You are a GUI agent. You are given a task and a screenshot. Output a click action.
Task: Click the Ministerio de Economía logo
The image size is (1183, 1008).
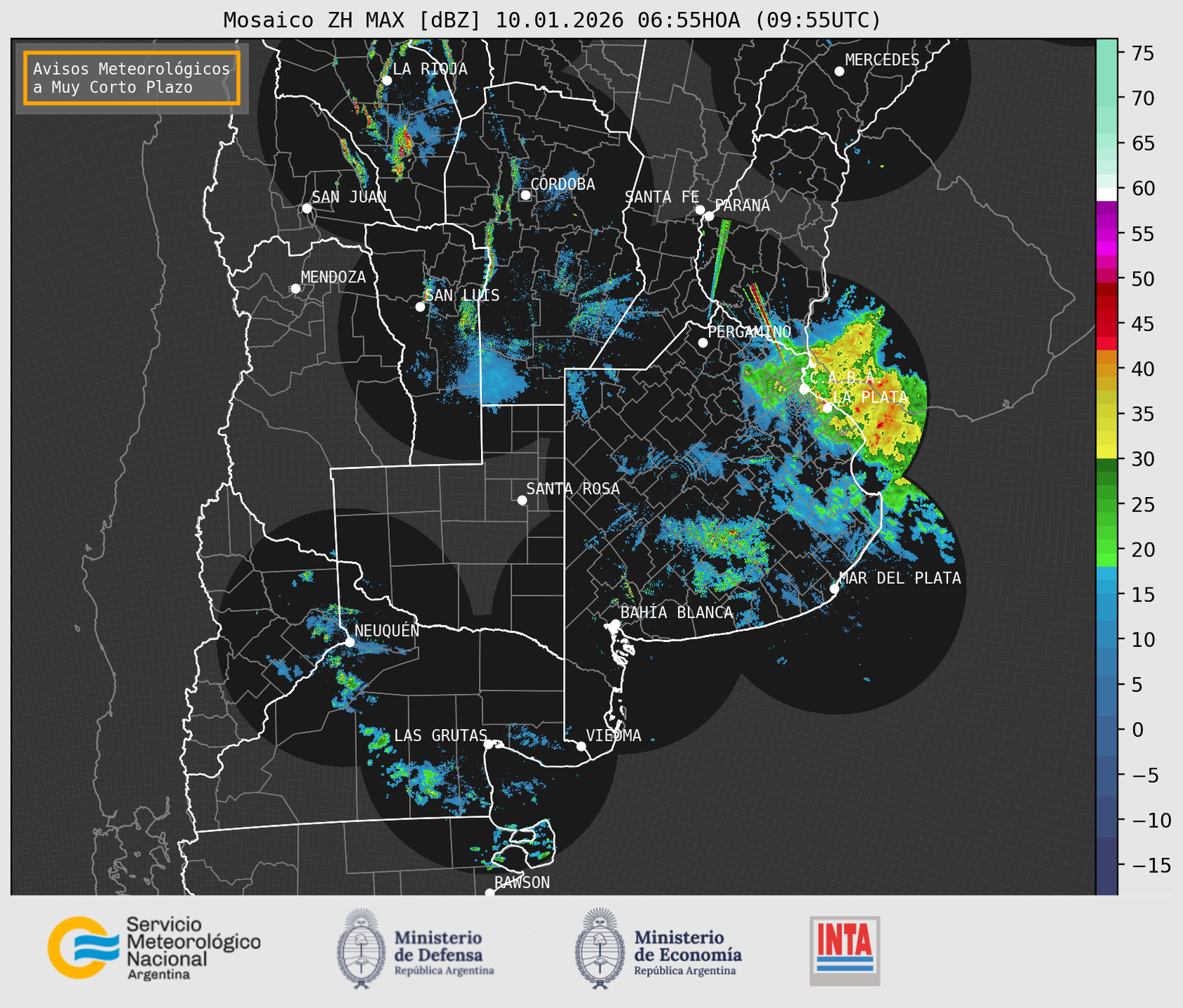[658, 948]
